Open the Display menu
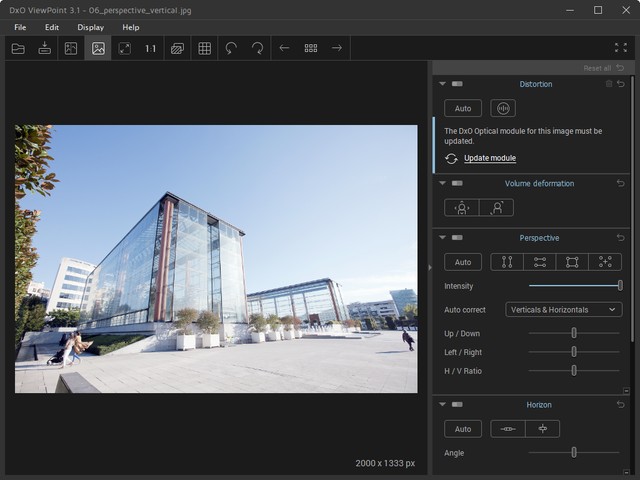 pos(90,27)
